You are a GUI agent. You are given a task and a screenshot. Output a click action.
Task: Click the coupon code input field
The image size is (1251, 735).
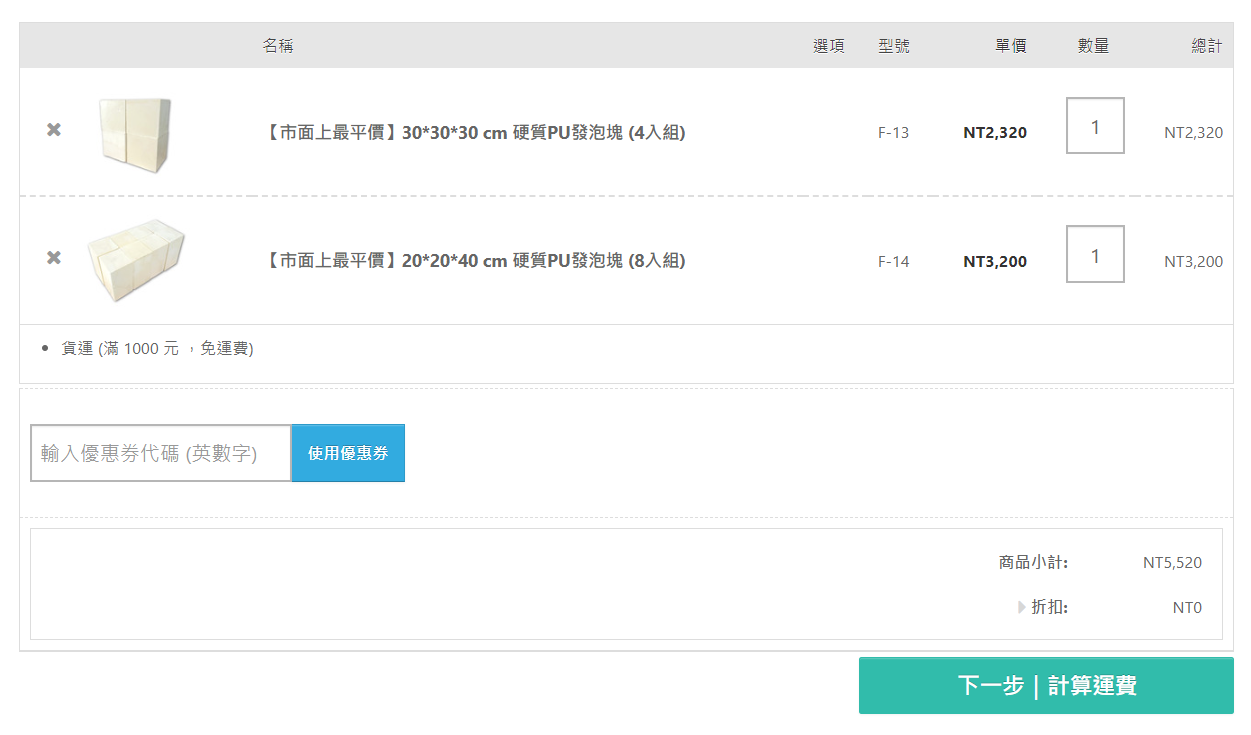point(161,453)
